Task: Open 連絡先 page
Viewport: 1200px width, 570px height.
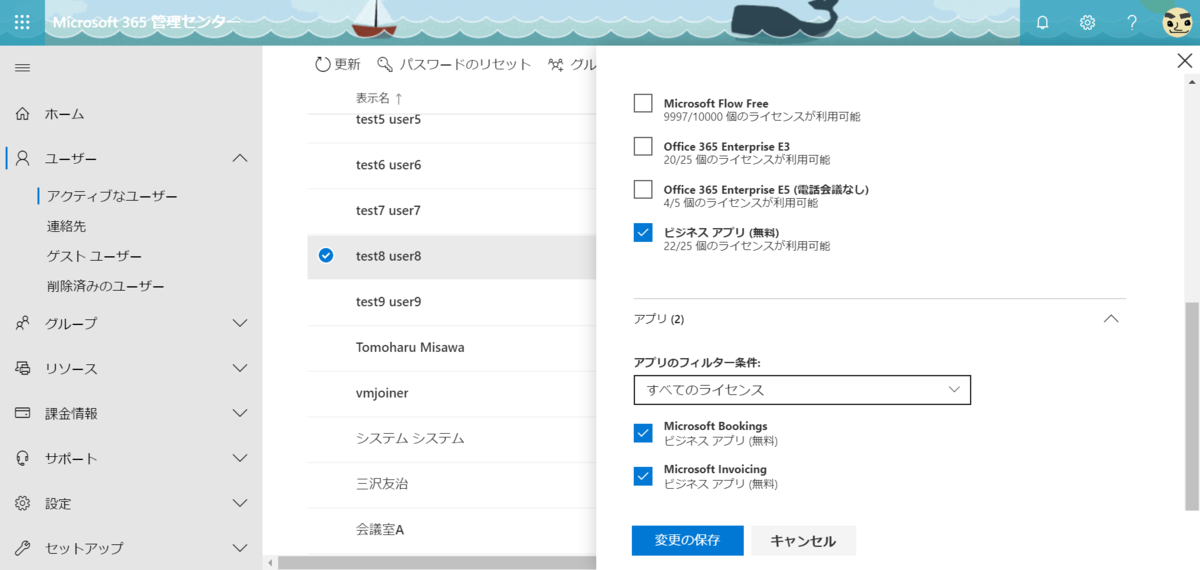Action: (x=66, y=226)
